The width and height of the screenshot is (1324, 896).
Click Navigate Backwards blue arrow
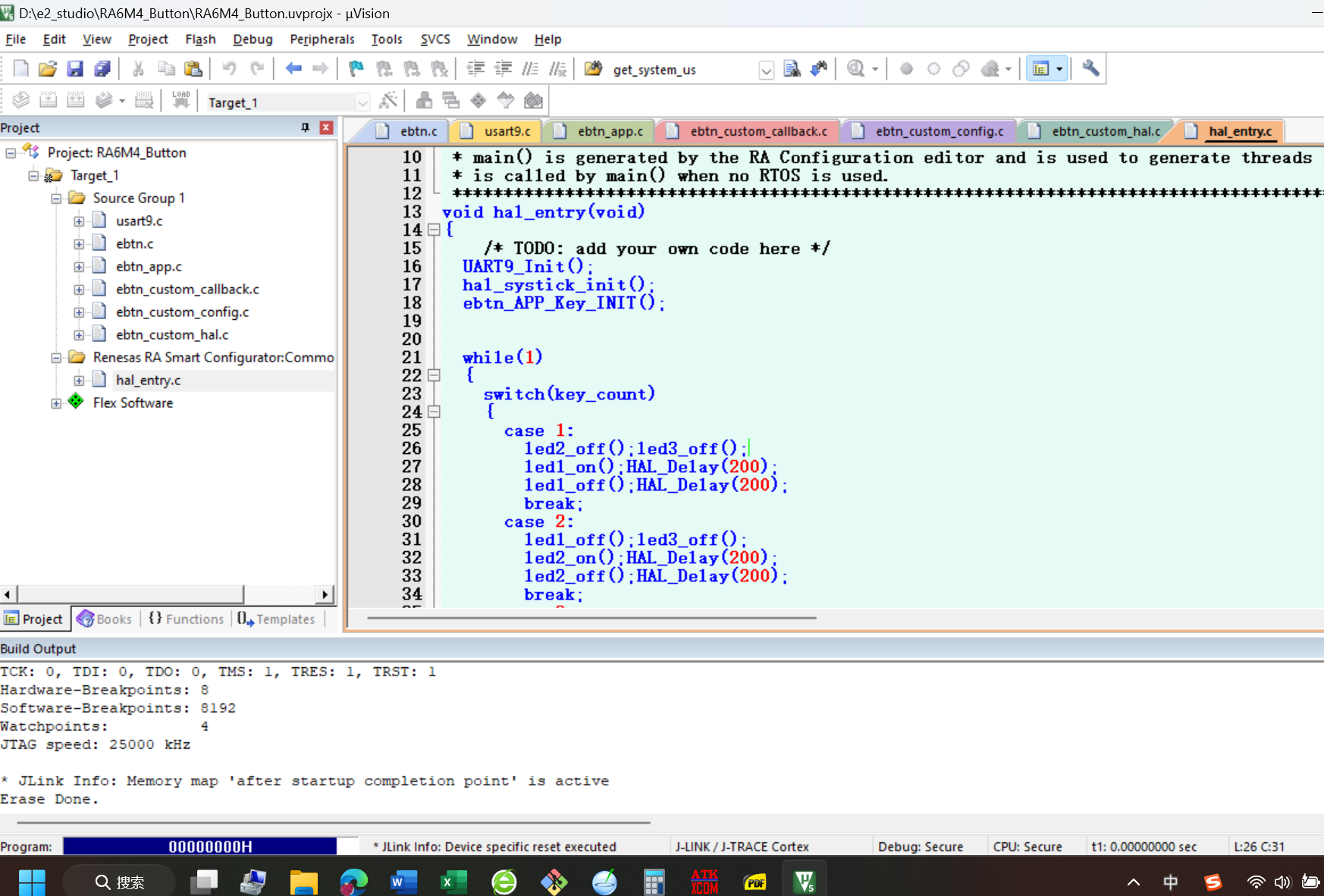pyautogui.click(x=293, y=69)
